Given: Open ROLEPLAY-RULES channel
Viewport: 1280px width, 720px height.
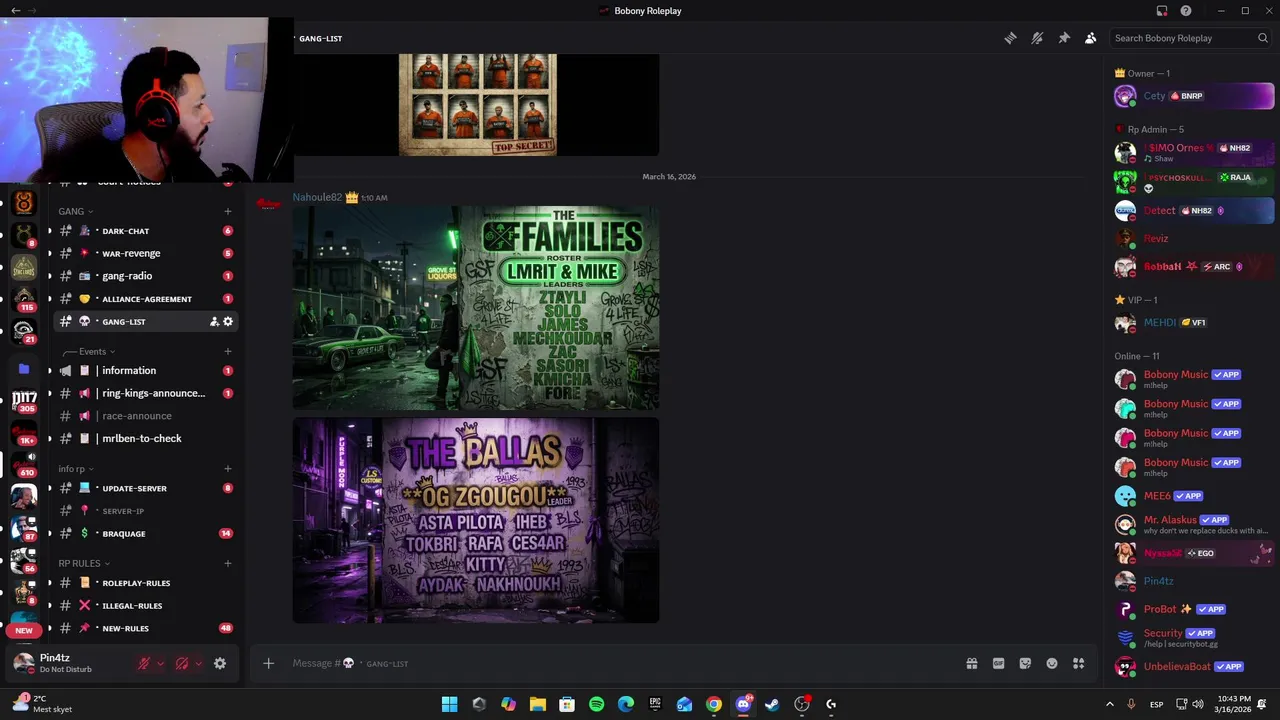Looking at the screenshot, I should 145,583.
